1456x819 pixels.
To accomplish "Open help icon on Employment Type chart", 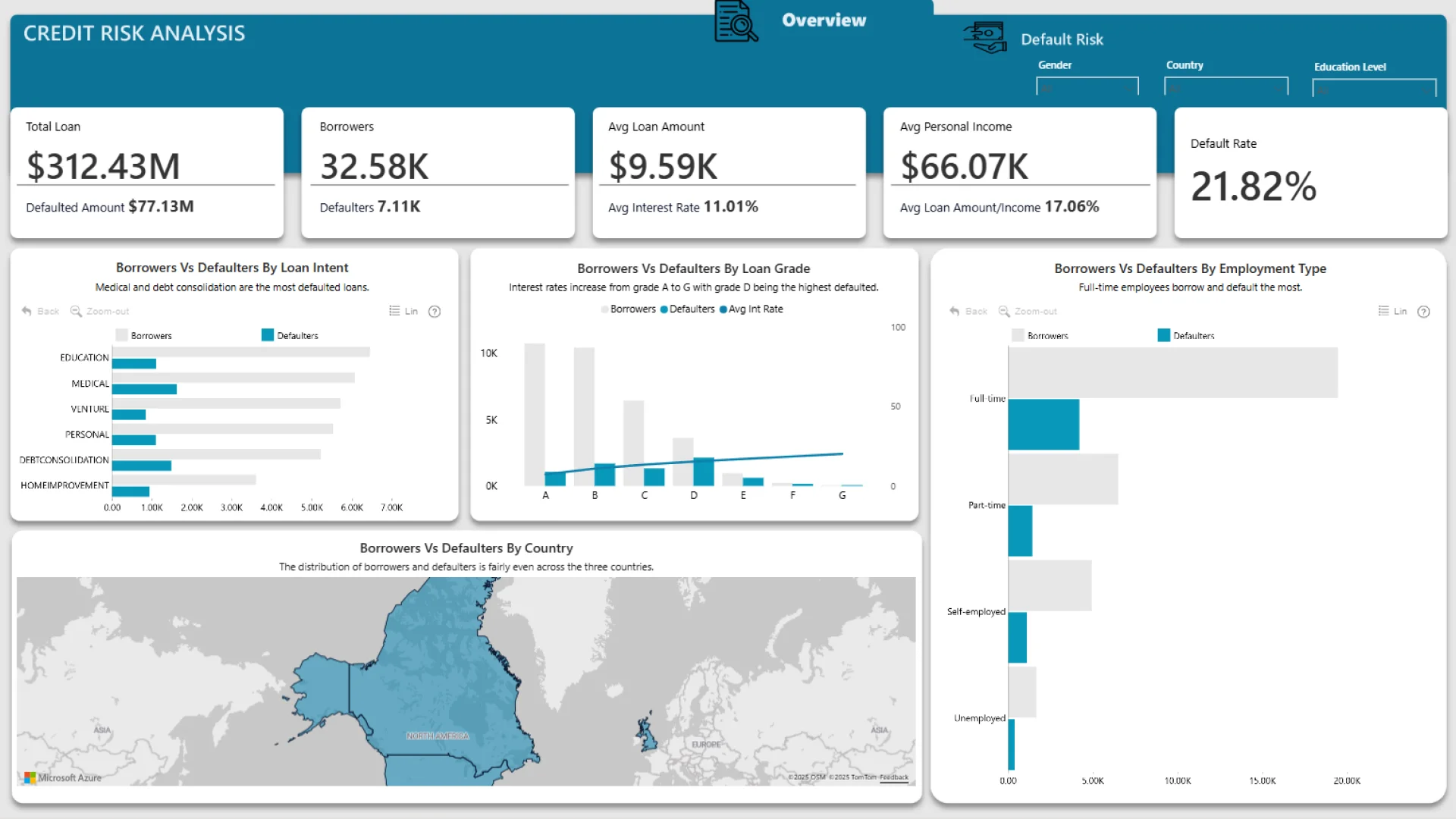I will [x=1423, y=311].
